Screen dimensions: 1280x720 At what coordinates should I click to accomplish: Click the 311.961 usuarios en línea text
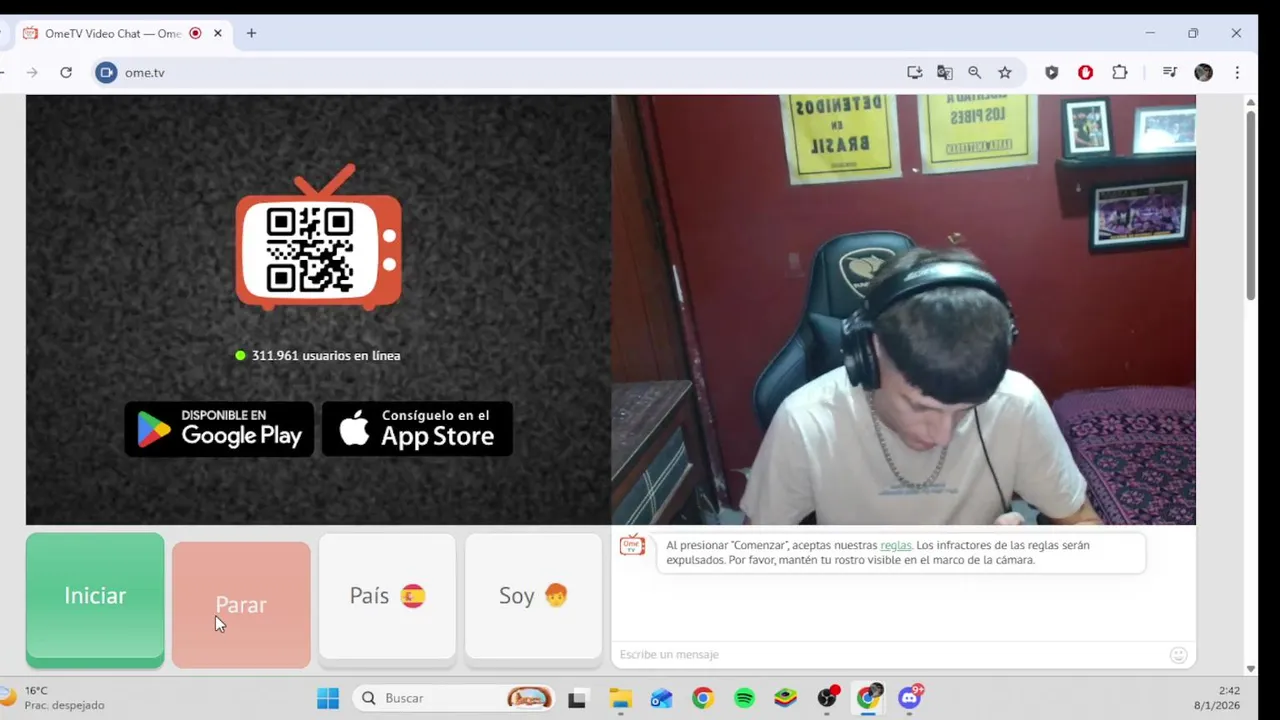pos(326,355)
